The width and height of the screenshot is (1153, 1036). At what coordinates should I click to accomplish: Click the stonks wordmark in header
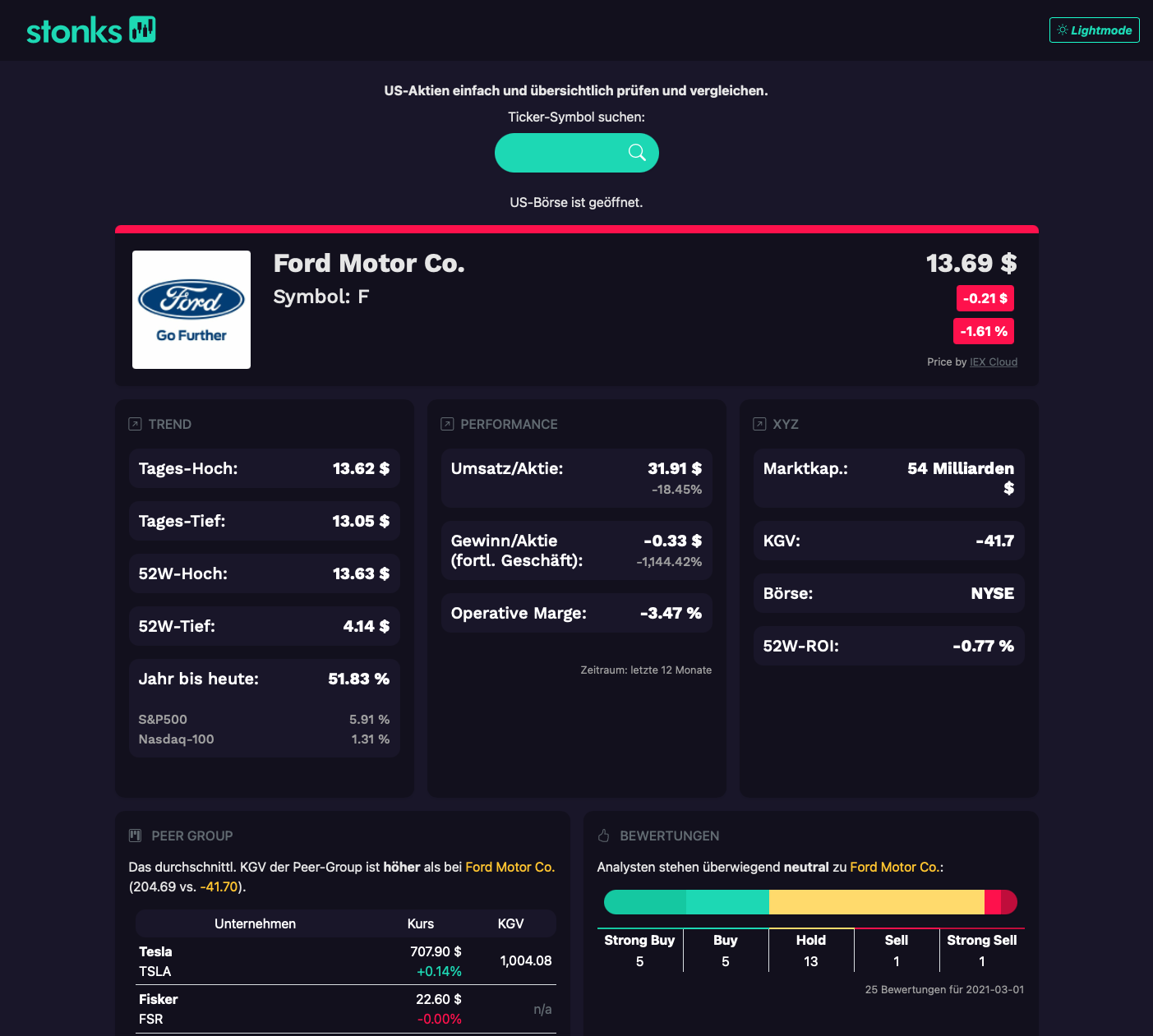[x=74, y=31]
